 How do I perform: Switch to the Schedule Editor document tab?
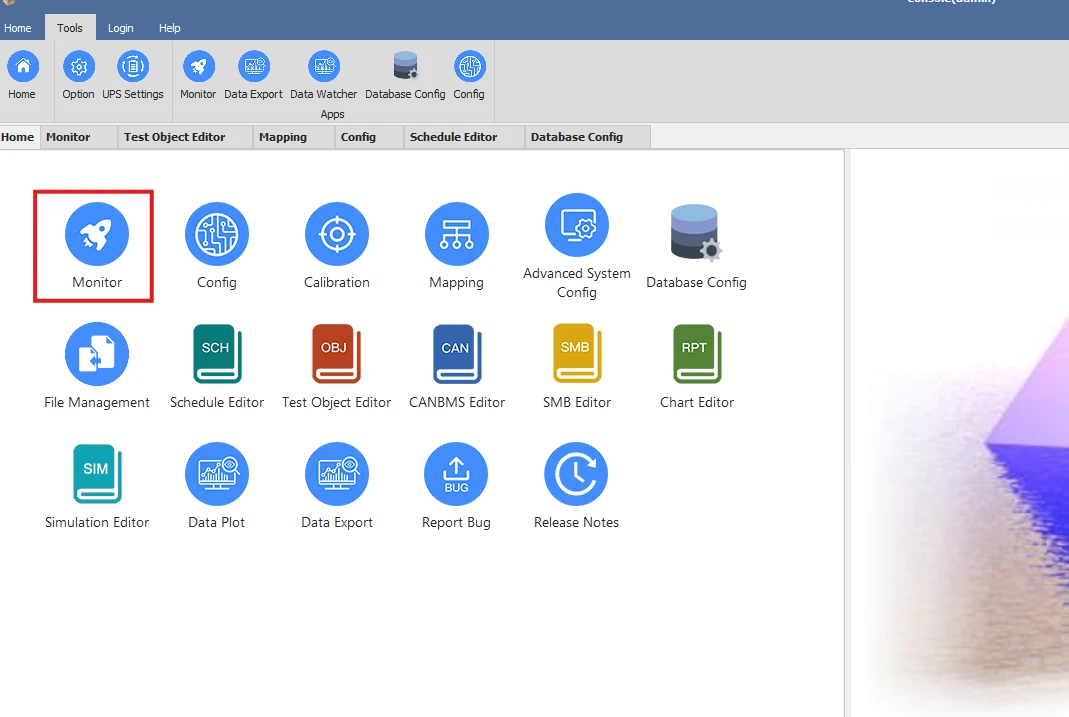(453, 137)
